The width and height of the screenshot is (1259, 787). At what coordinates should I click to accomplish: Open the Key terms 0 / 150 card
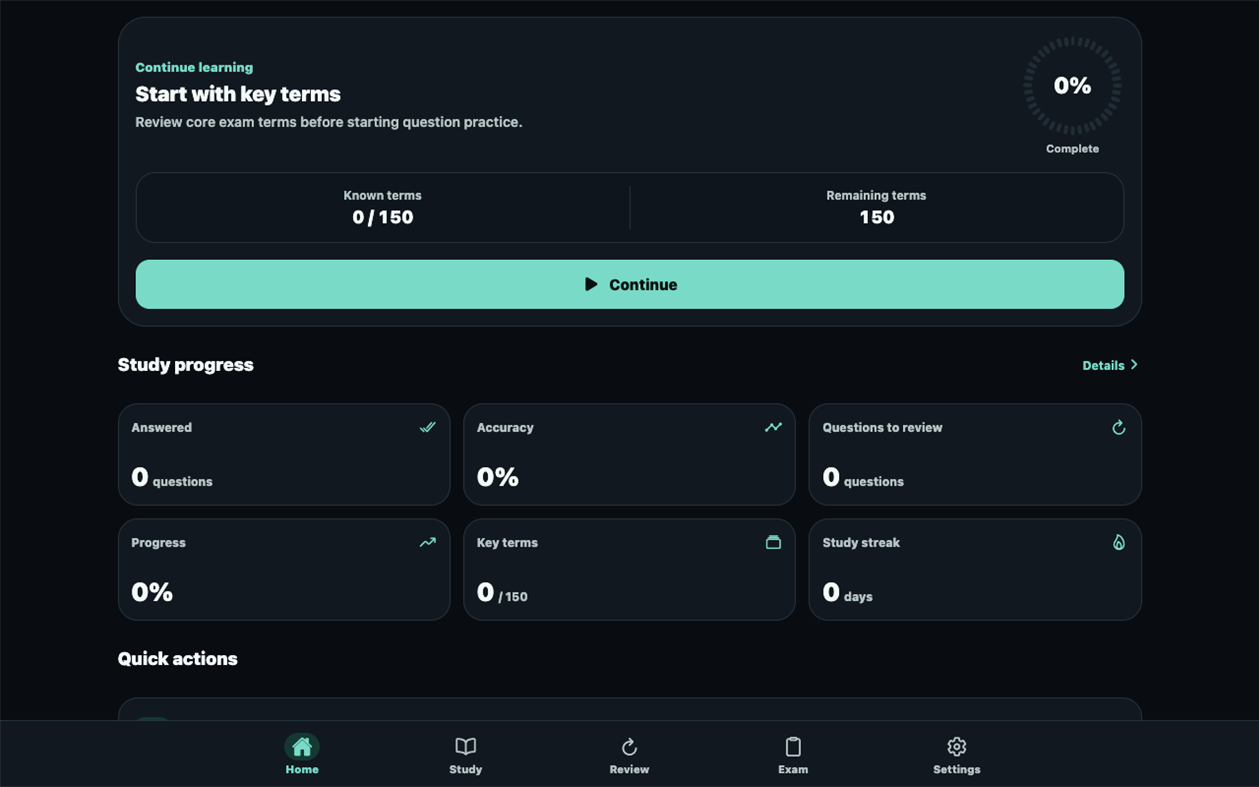pyautogui.click(x=629, y=569)
